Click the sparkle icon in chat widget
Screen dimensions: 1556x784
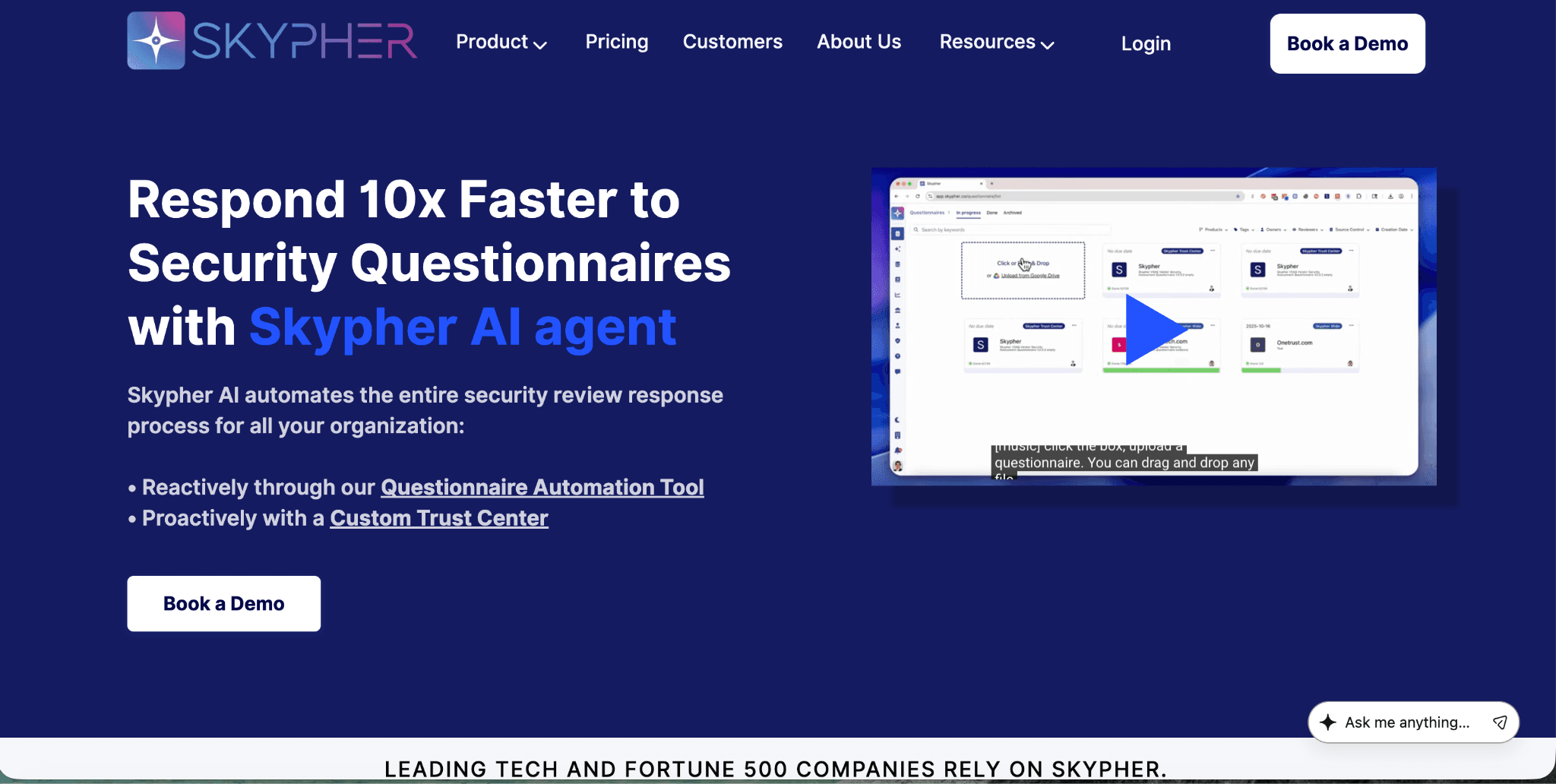[1328, 722]
